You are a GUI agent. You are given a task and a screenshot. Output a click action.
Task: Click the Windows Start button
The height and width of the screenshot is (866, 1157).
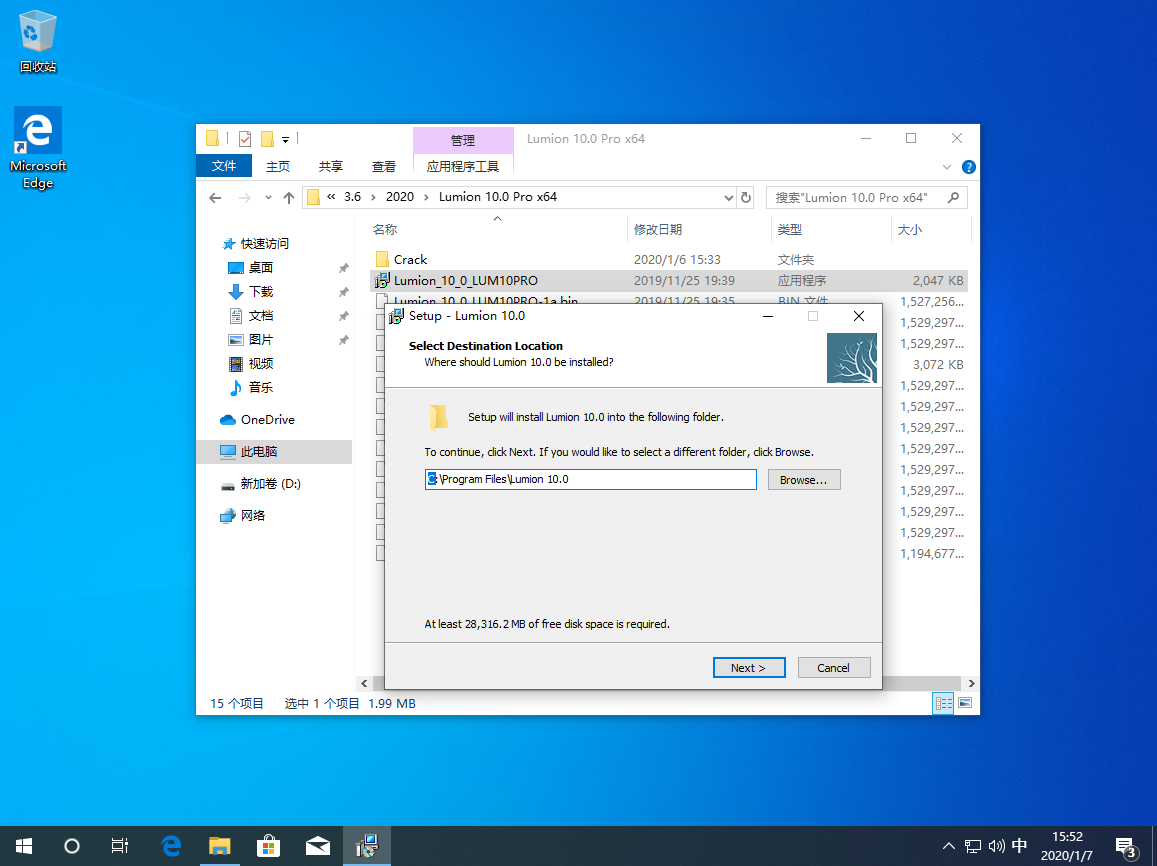pyautogui.click(x=24, y=846)
